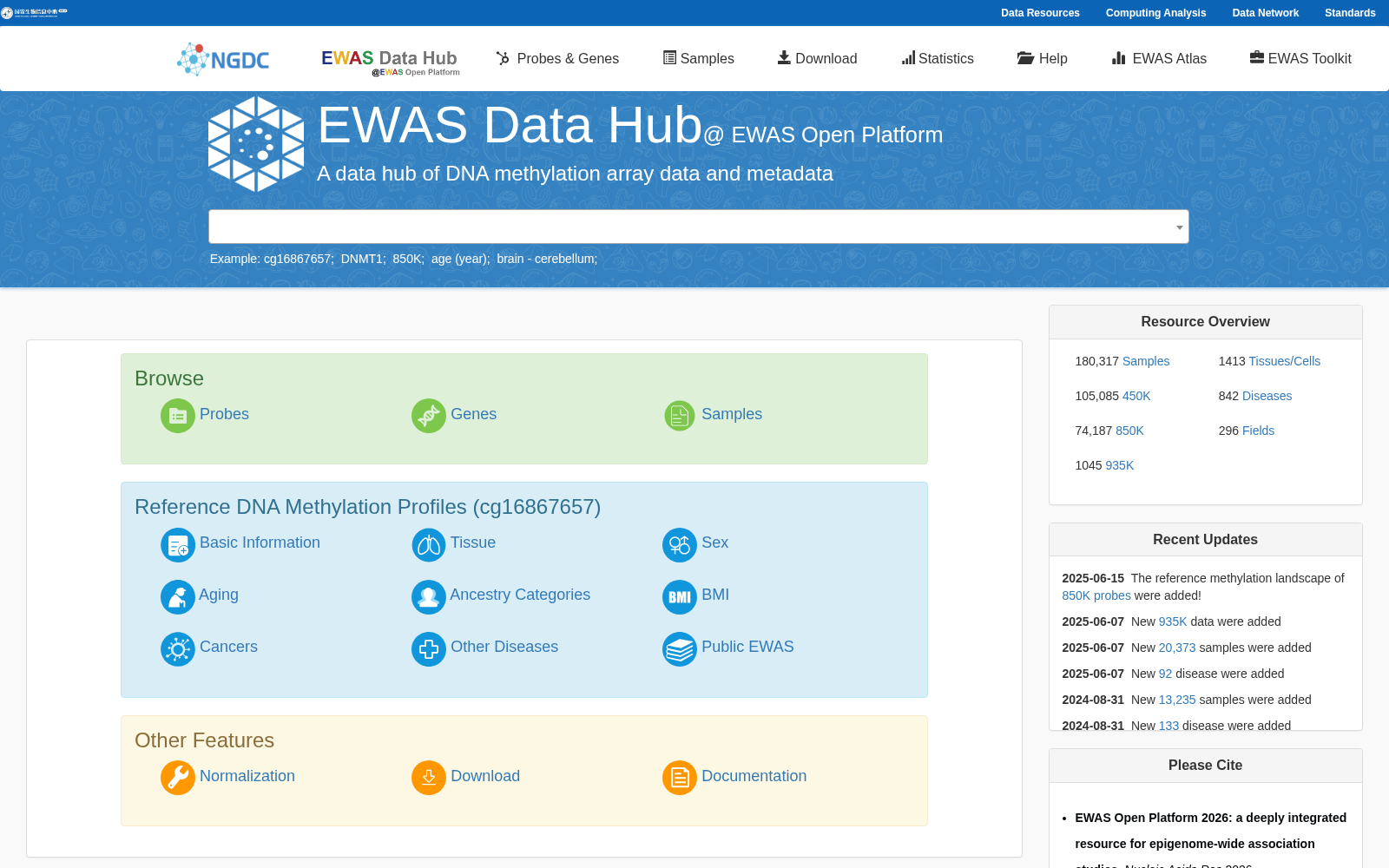
Task: Click the Basic Information link
Action: pyautogui.click(x=260, y=542)
